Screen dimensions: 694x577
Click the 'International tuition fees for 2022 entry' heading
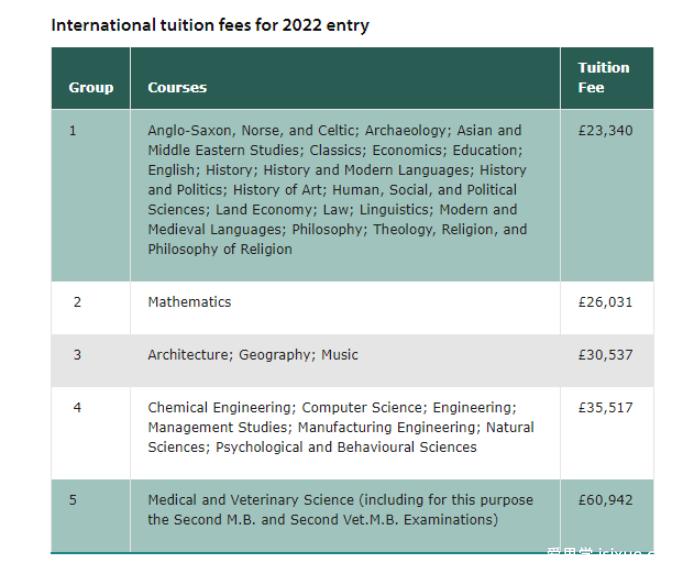point(210,25)
